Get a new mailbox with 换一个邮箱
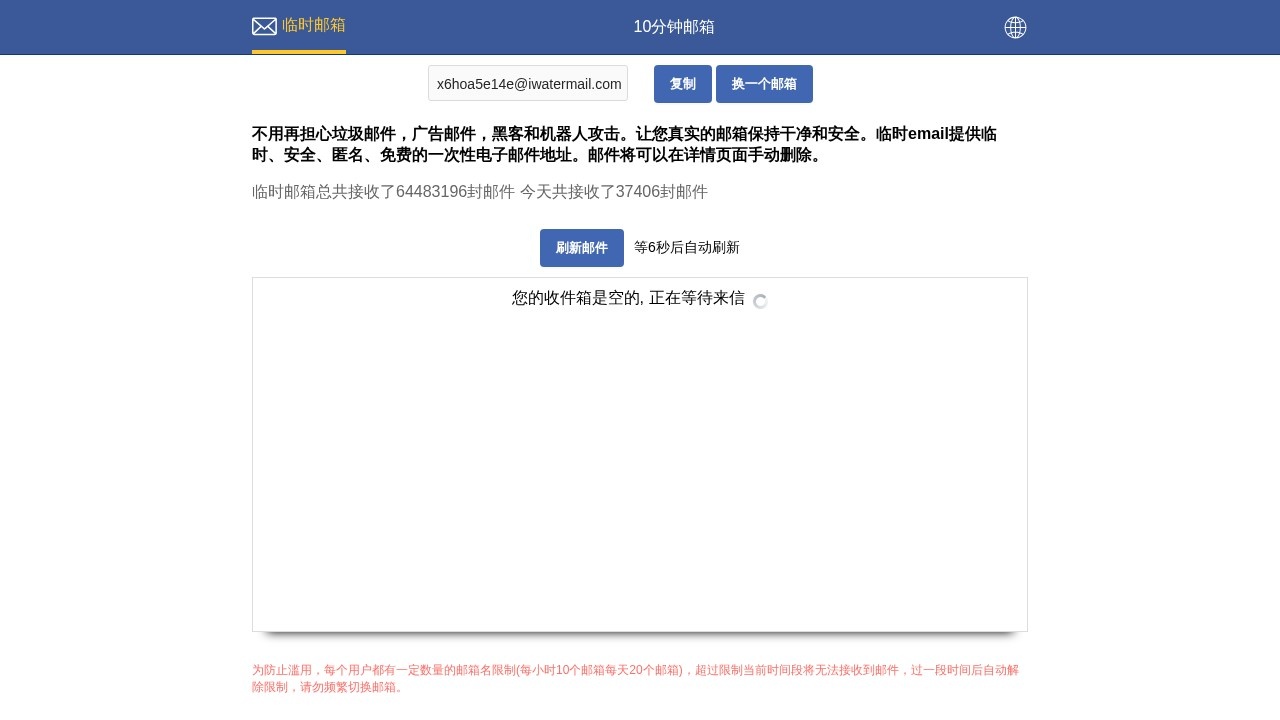The height and width of the screenshot is (720, 1280). (764, 84)
